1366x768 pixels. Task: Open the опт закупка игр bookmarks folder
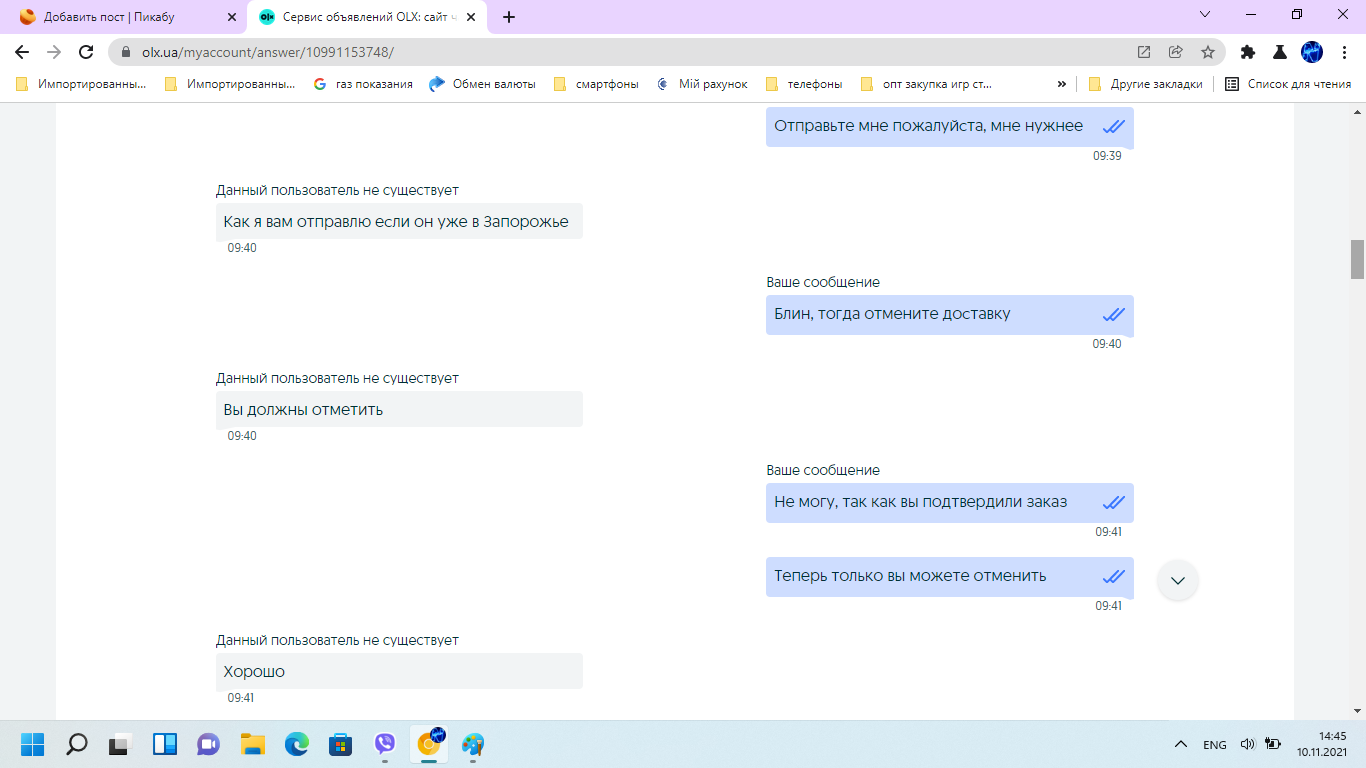(926, 84)
